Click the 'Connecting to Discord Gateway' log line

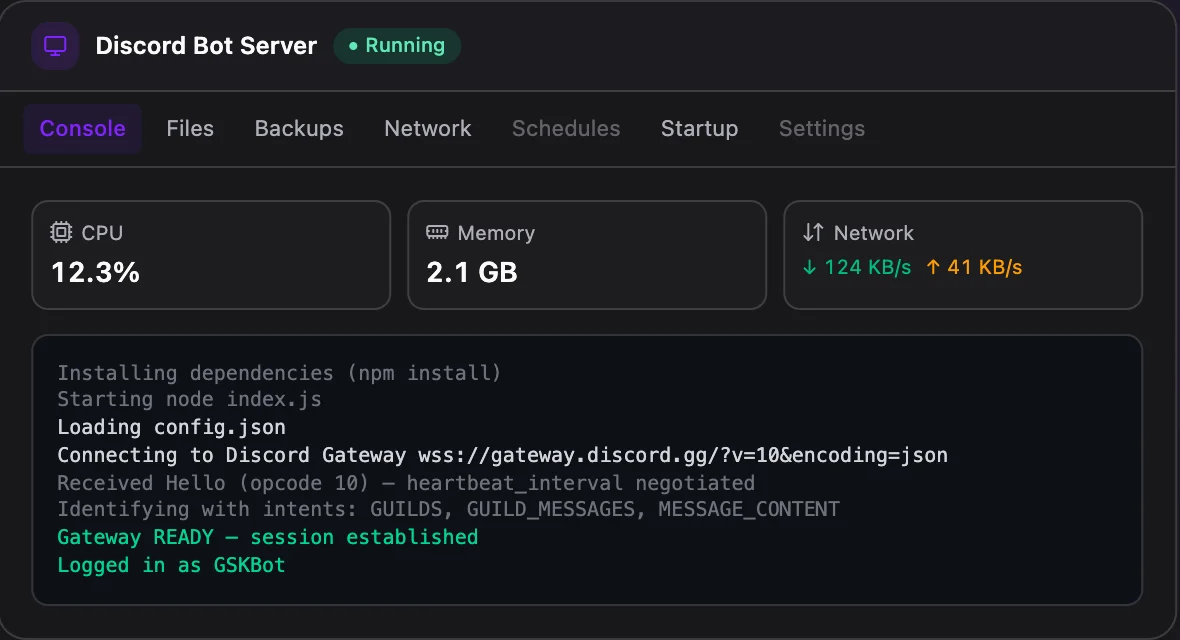point(503,455)
